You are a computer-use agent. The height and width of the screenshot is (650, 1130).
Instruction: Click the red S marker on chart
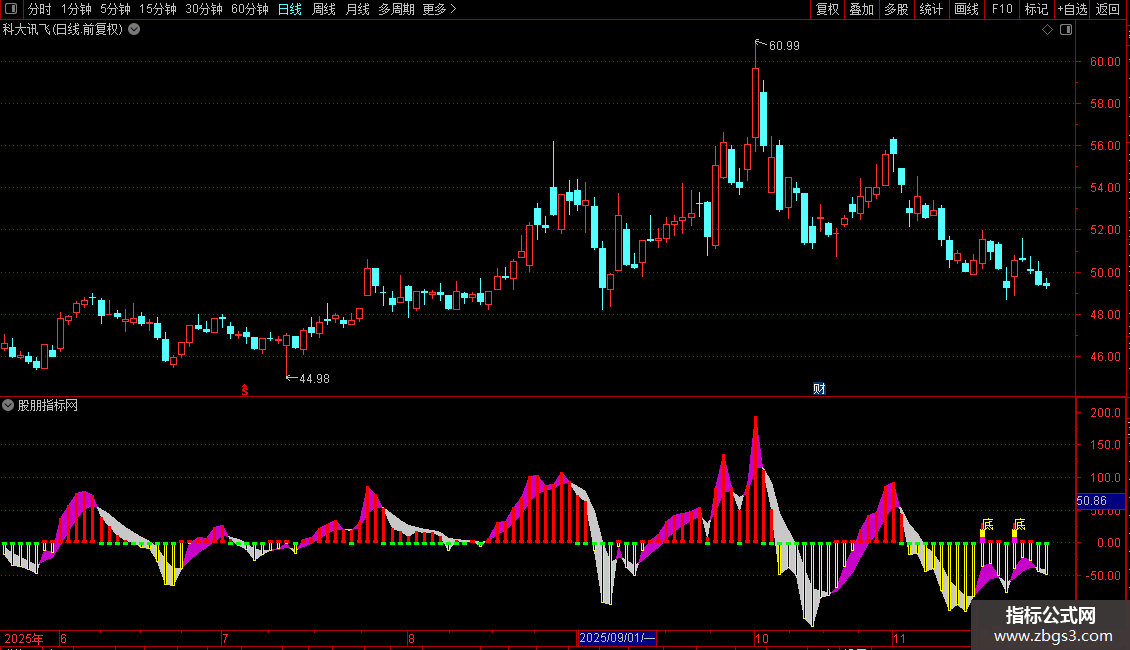[245, 390]
